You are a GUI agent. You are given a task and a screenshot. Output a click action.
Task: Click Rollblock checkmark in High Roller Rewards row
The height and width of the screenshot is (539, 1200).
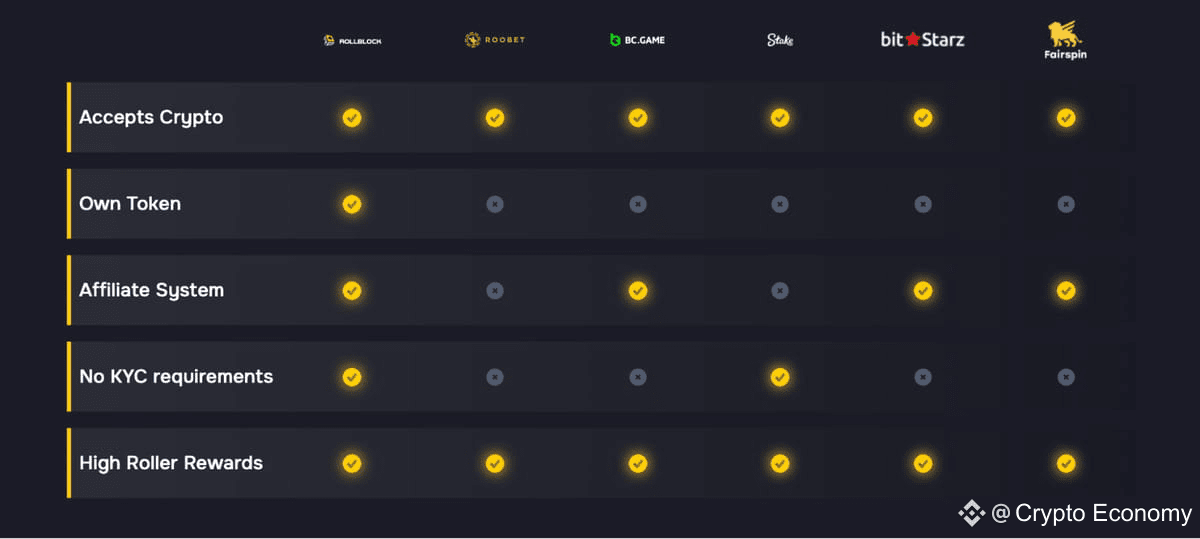352,464
